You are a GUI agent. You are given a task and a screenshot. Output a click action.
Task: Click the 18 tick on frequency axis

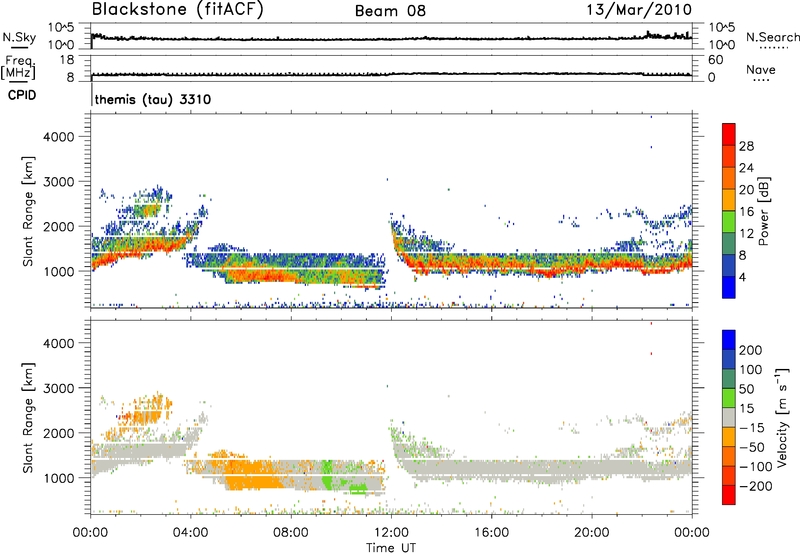point(67,60)
